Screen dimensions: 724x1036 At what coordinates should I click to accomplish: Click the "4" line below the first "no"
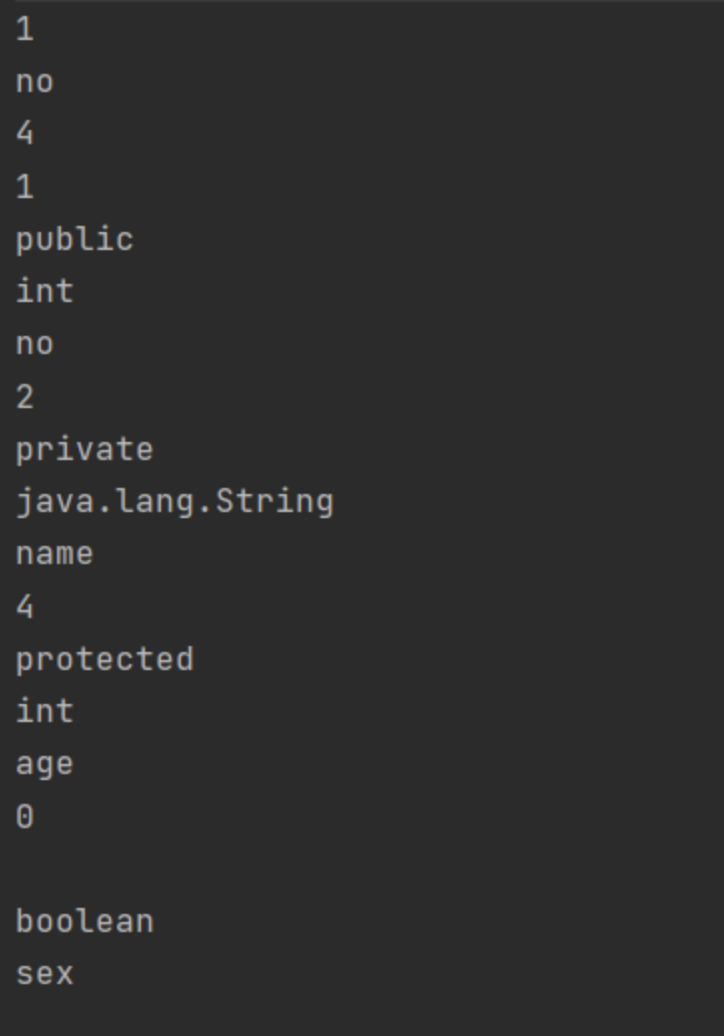click(25, 134)
